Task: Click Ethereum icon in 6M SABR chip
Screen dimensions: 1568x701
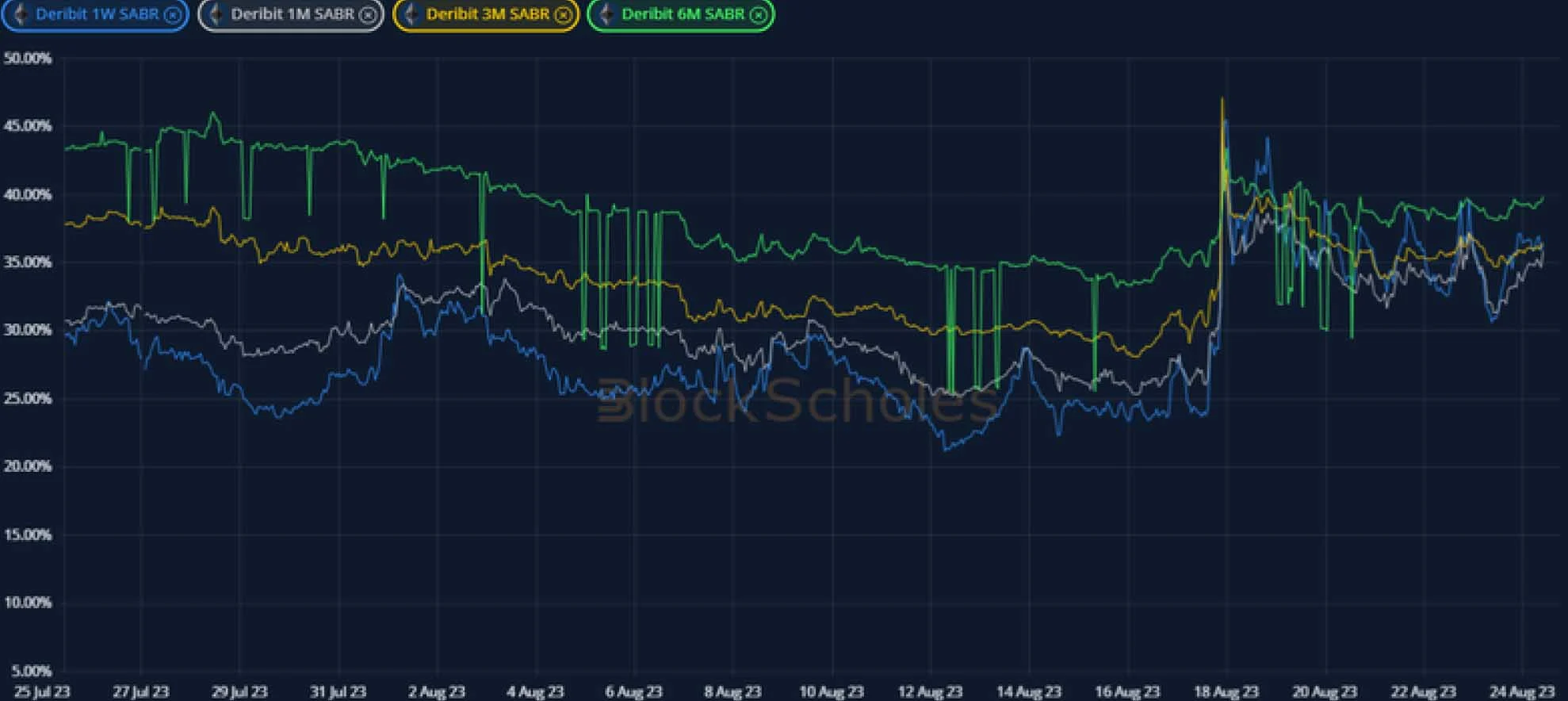Action: click(x=606, y=14)
